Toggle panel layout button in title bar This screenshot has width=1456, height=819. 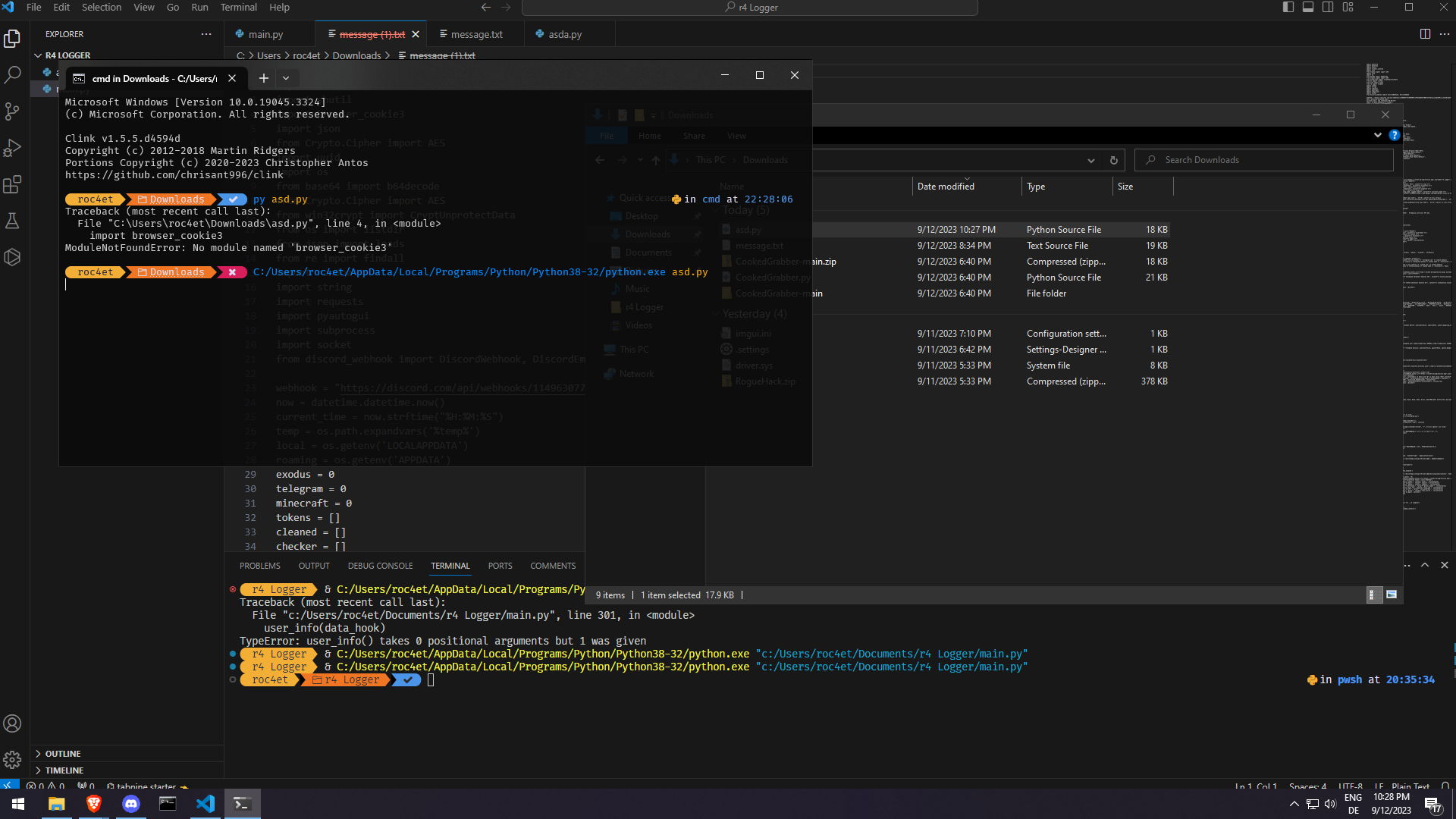1308,8
